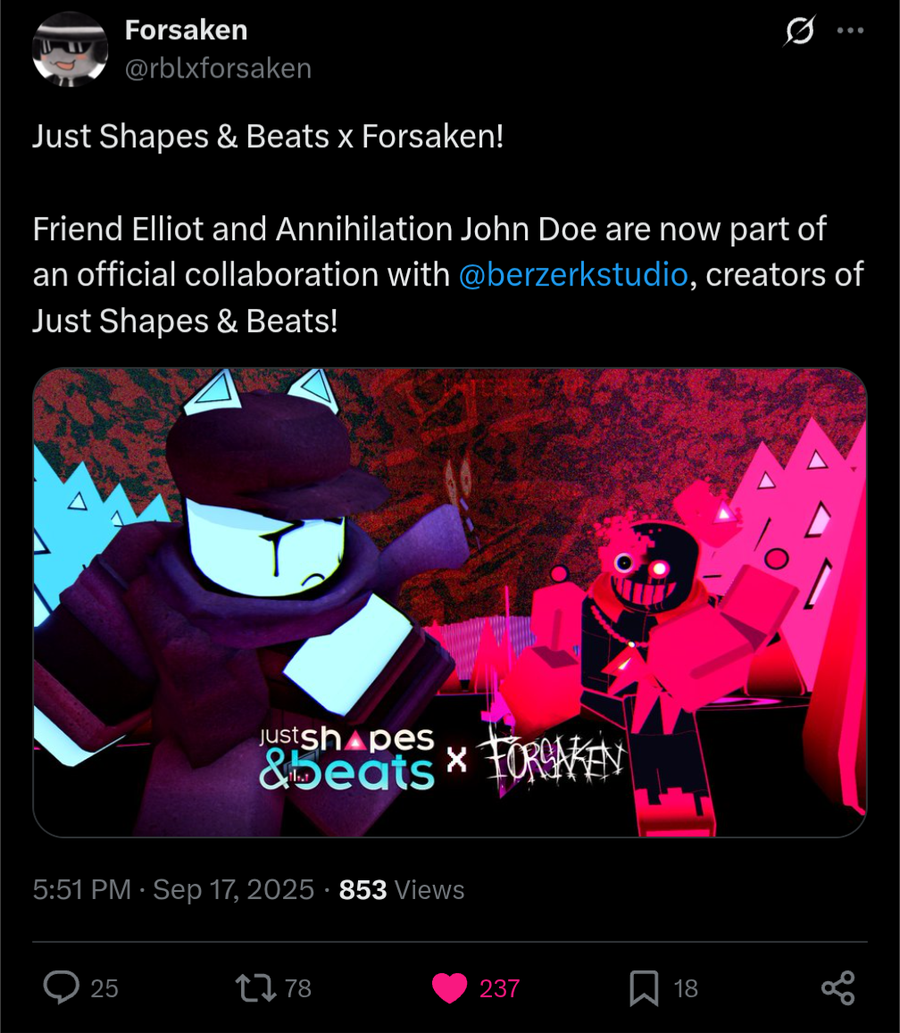
Task: Click the 237 likes count
Action: pyautogui.click(x=499, y=988)
